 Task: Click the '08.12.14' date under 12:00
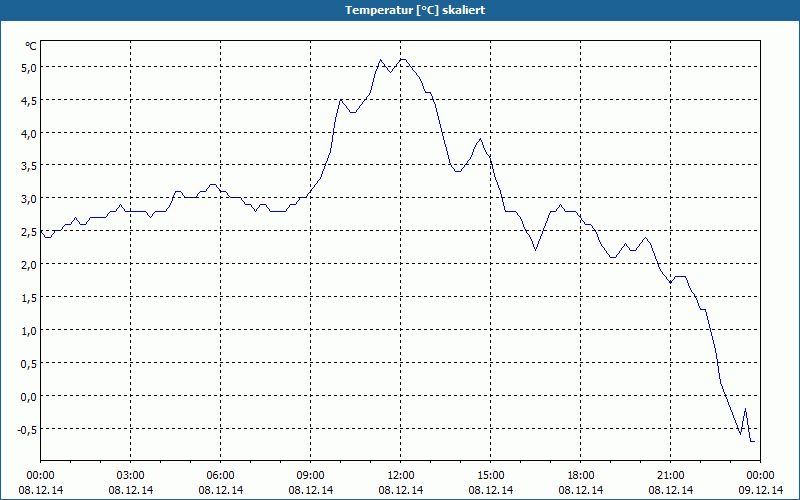coord(401,490)
